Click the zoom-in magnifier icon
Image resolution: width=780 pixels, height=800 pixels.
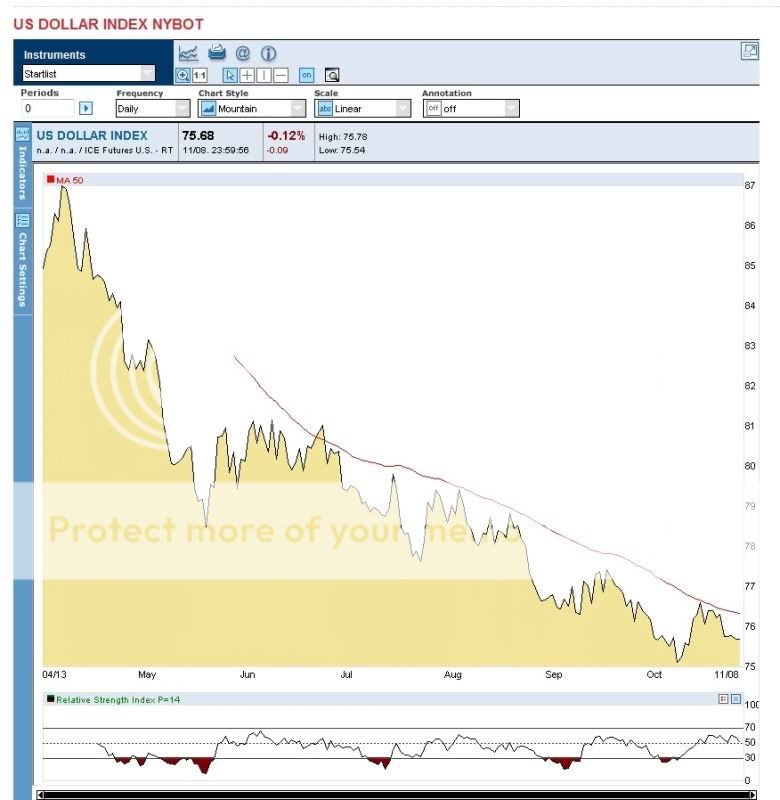pyautogui.click(x=183, y=75)
